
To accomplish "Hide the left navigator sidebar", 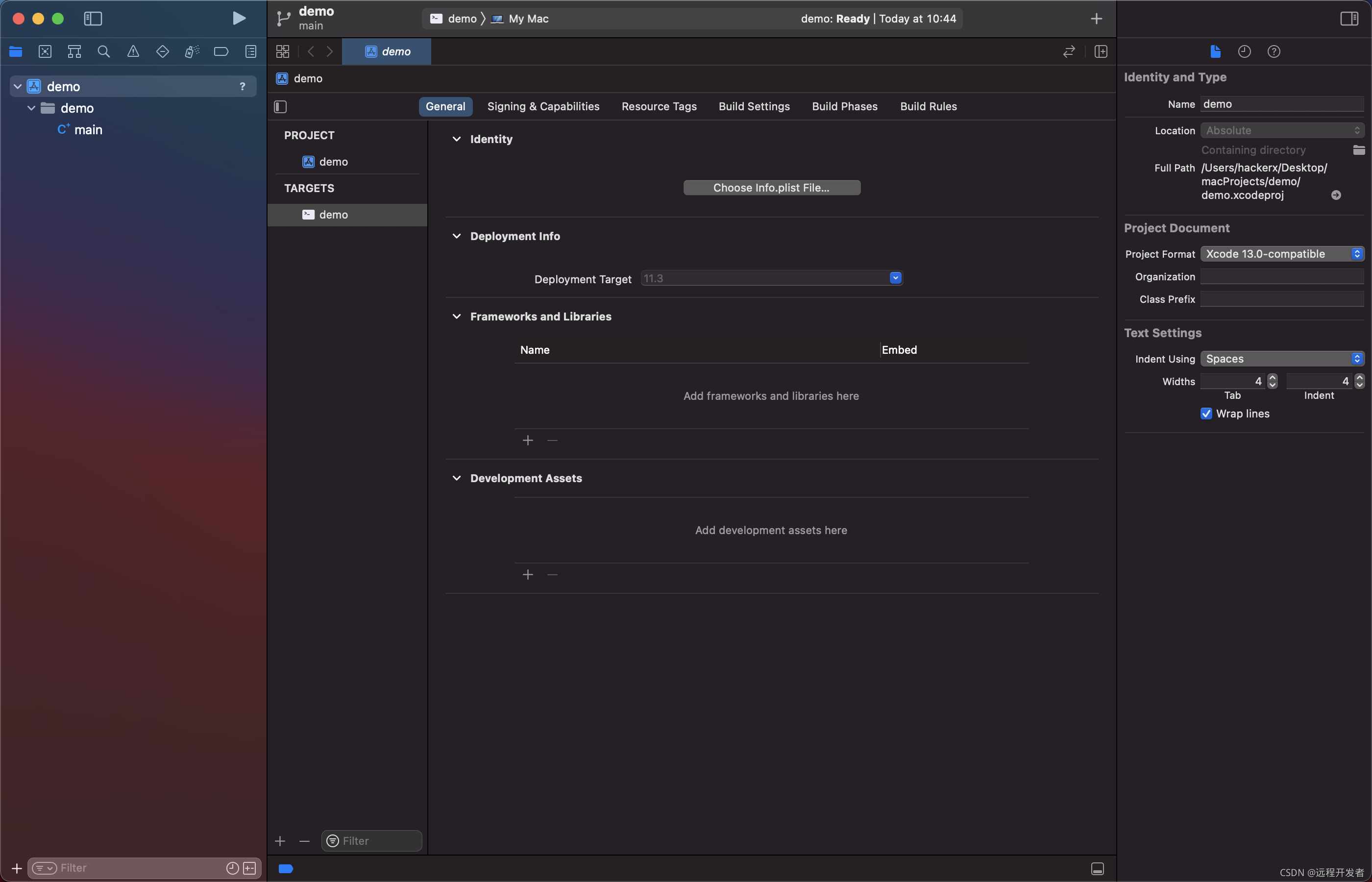I will click(x=93, y=18).
